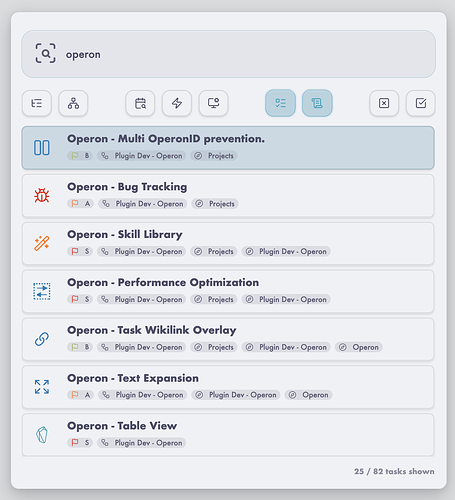The height and width of the screenshot is (500, 455).
Task: Click the link icon on Task Wikilink Overlay
Action: (42, 339)
